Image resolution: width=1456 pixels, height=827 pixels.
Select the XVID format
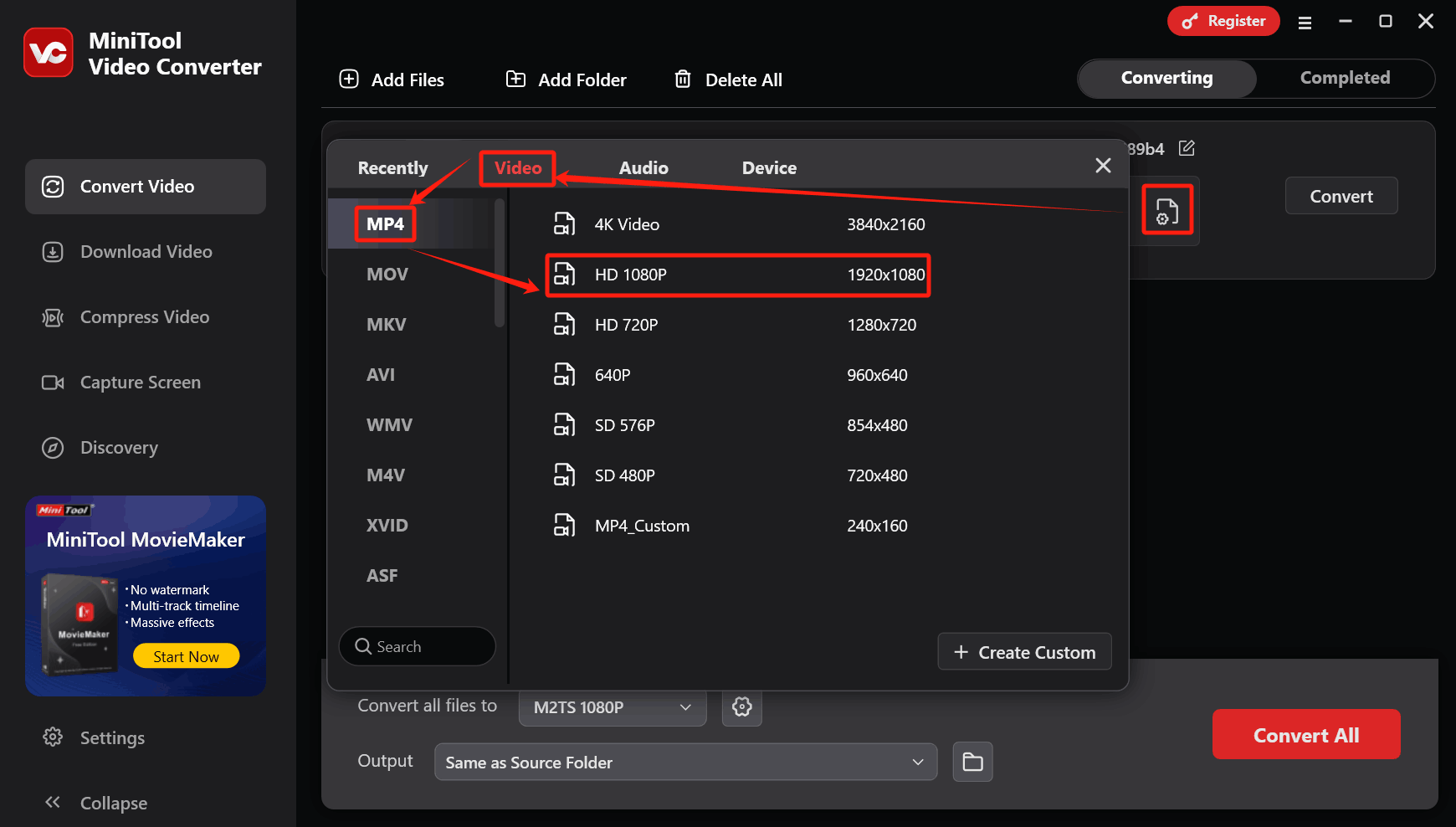(387, 526)
